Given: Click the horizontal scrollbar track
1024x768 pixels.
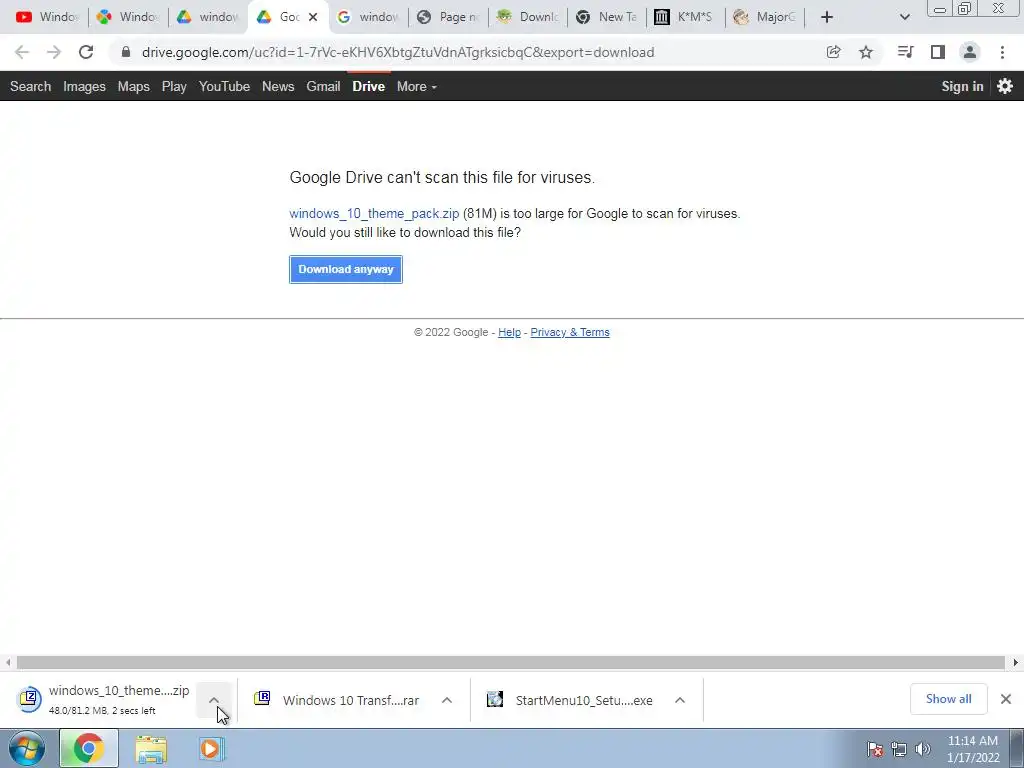Looking at the screenshot, I should click(x=511, y=662).
